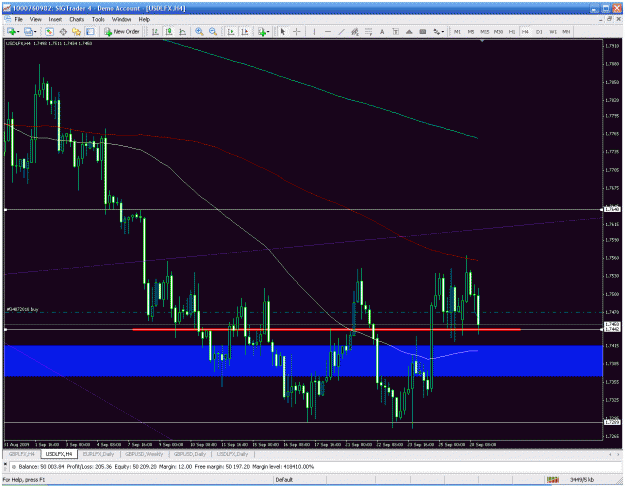
Task: Select the Equidistant Channel tool
Action: (x=355, y=31)
